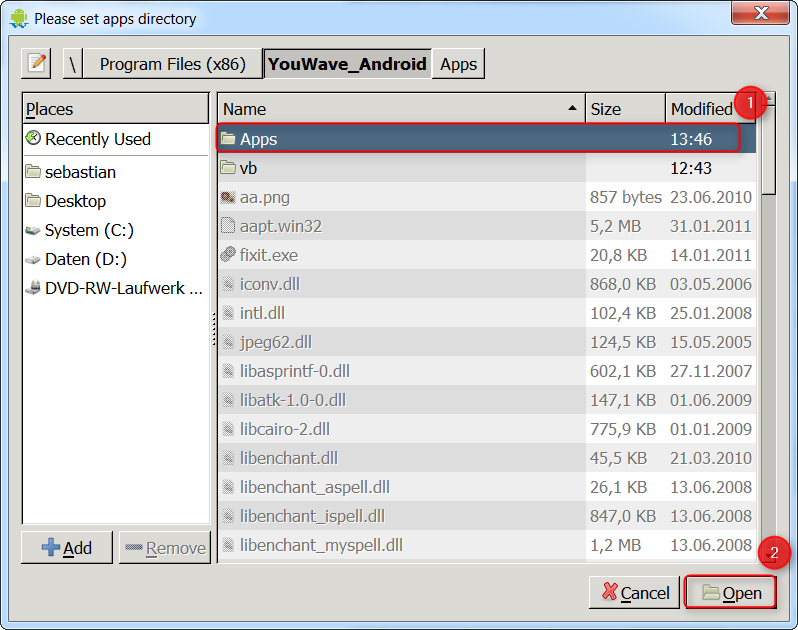Viewport: 798px width, 630px height.
Task: Add current folder to Places bookmarks
Action: pos(67,548)
